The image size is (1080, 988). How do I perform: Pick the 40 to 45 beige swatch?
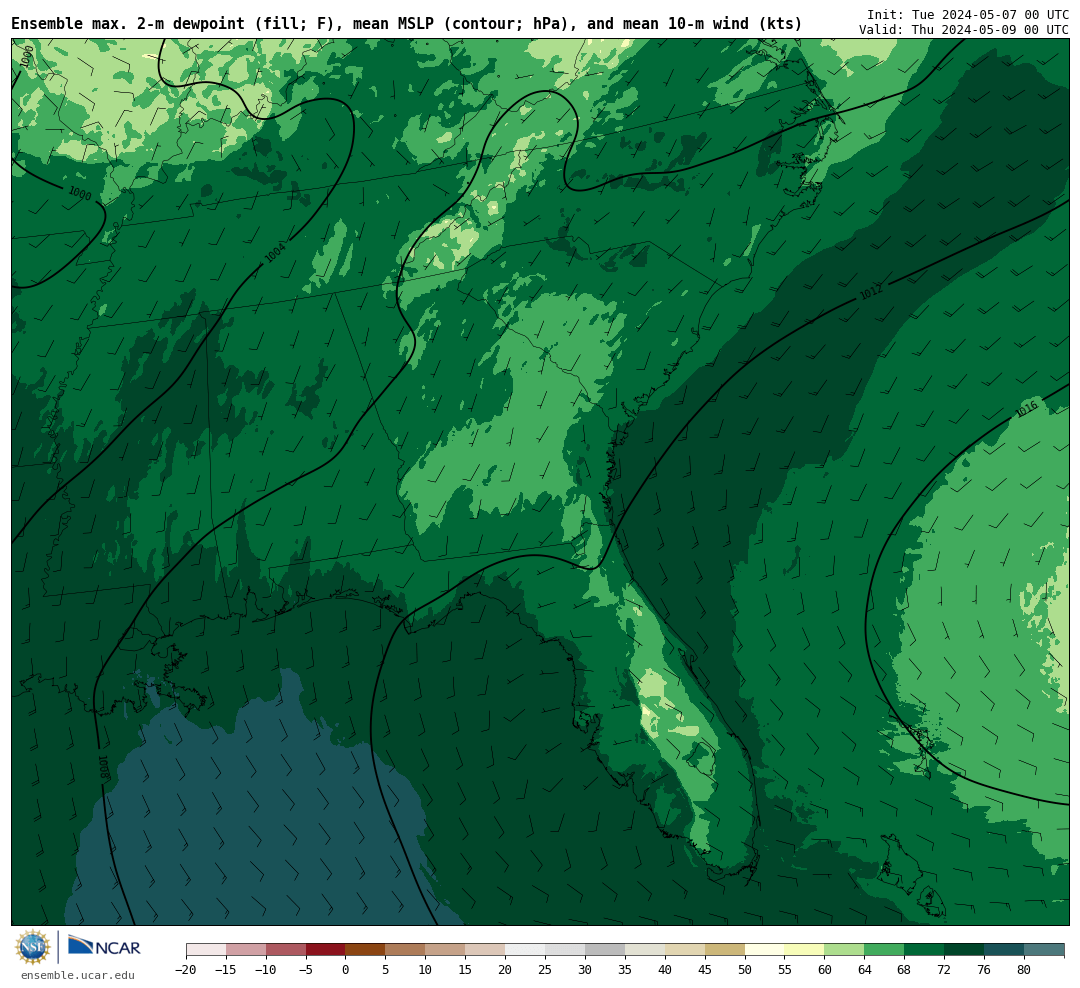(x=685, y=950)
